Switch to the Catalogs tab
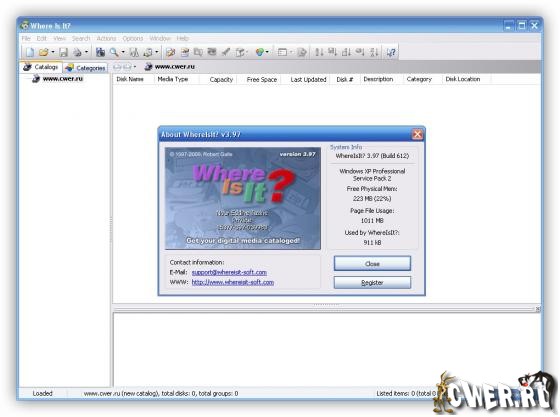This screenshot has width=560, height=417. coord(40,67)
